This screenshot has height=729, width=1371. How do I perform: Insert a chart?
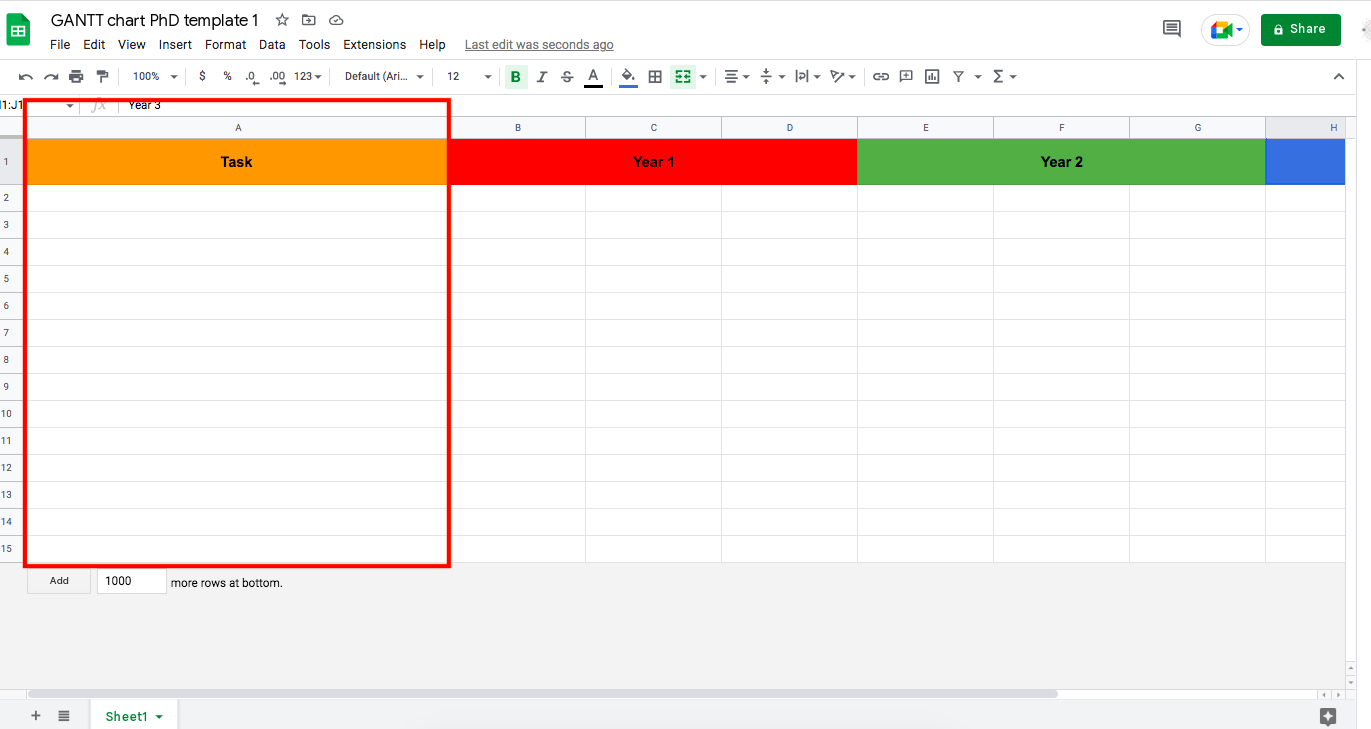click(931, 76)
